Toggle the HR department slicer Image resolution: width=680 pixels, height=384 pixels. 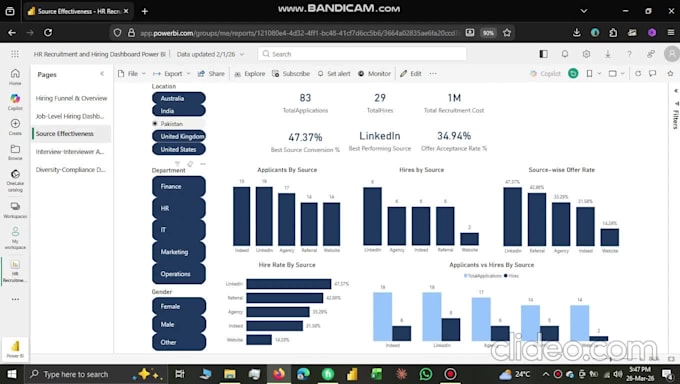pos(179,208)
